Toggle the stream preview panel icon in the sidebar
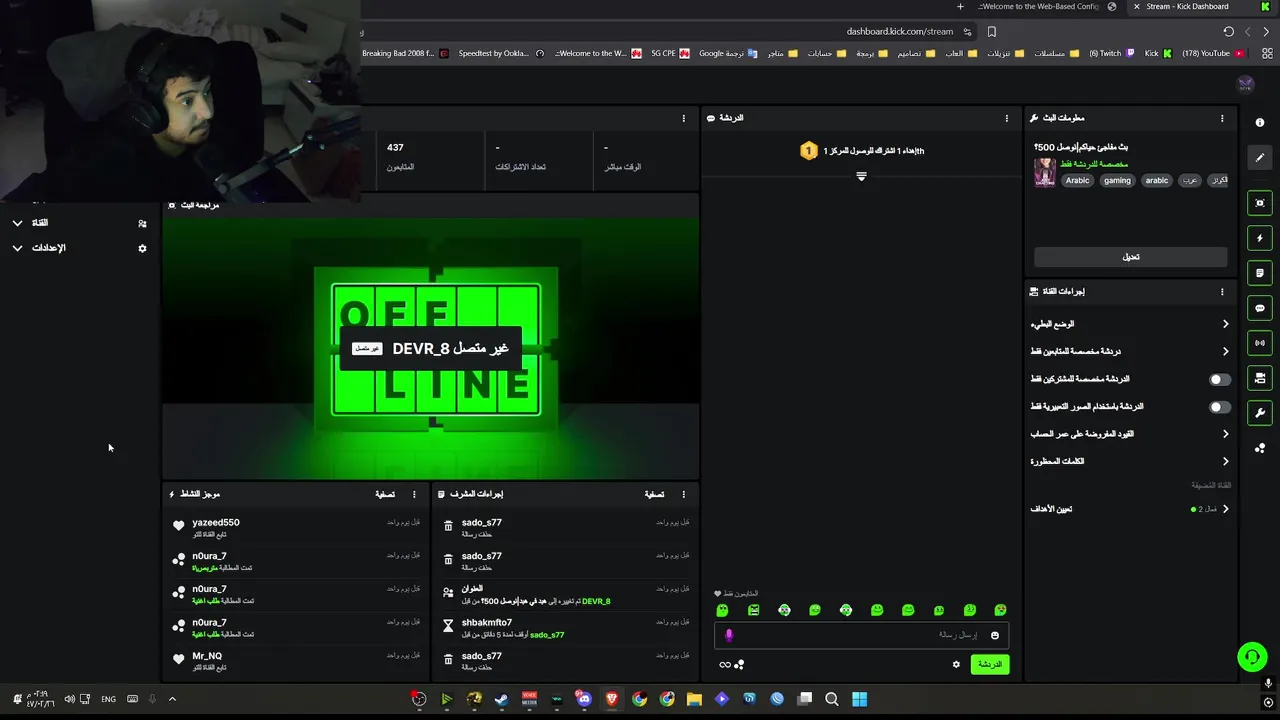 coord(1260,203)
